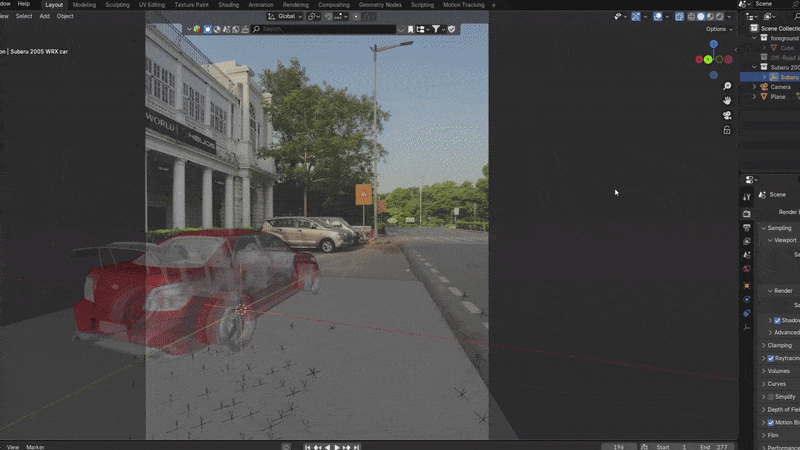Toggle the Raytracing checkbox

(771, 359)
